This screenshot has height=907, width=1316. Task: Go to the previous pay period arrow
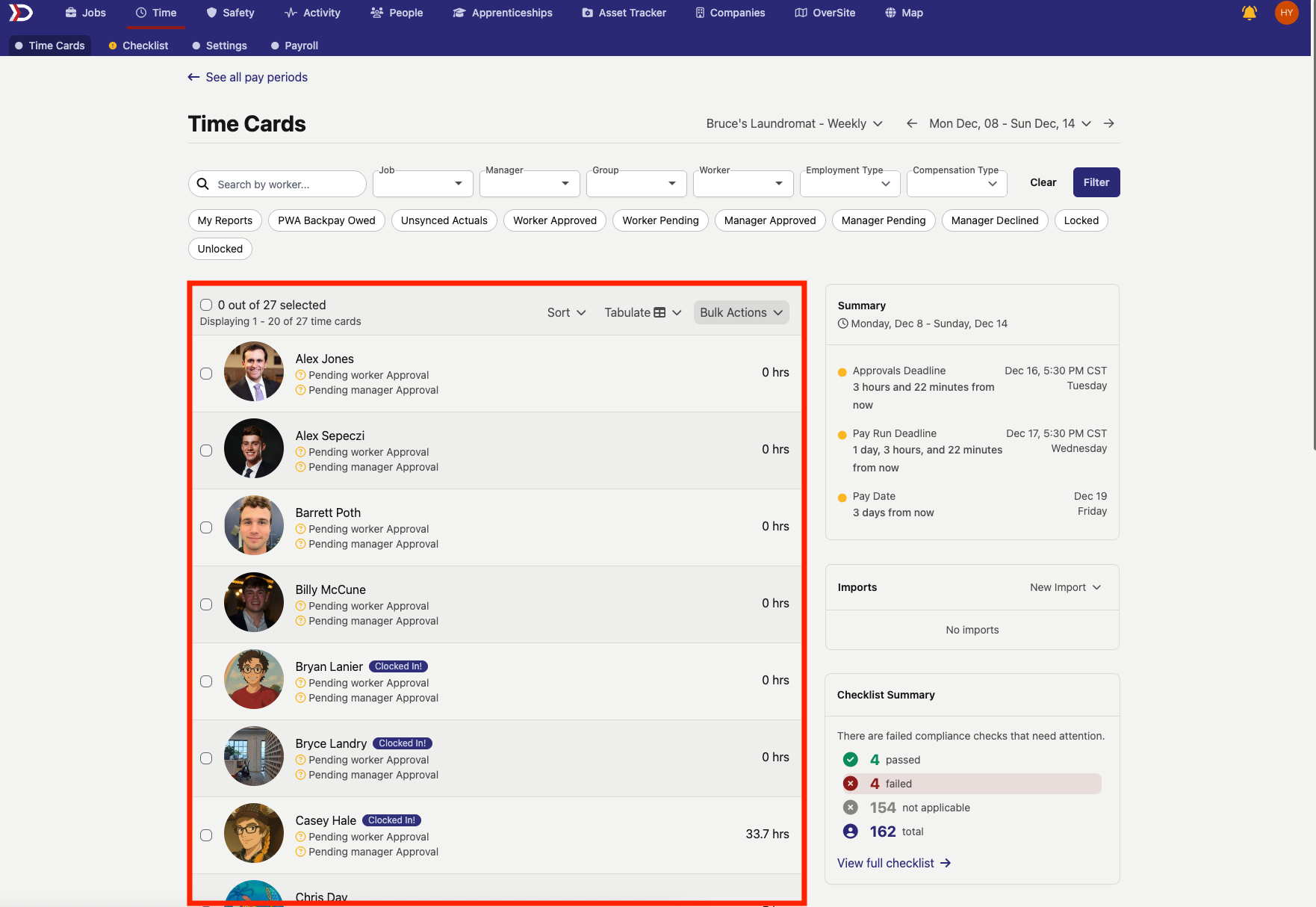912,123
